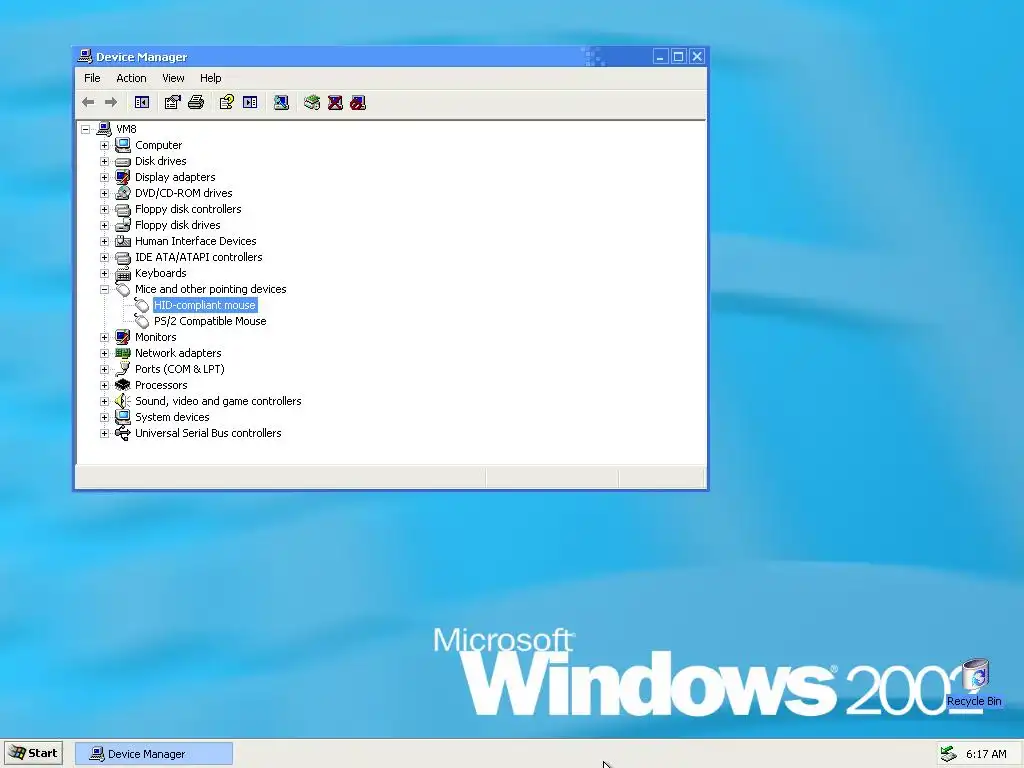Select the DVD/CD-ROM drives label

coord(184,193)
